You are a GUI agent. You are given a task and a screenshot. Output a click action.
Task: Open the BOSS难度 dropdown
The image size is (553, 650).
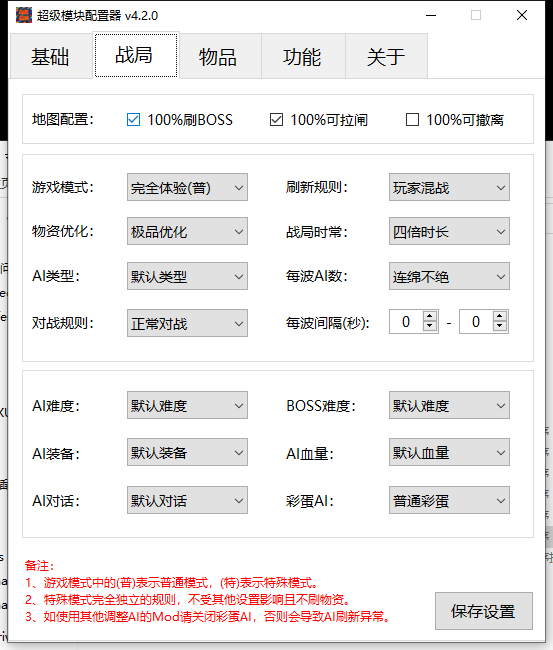[449, 405]
